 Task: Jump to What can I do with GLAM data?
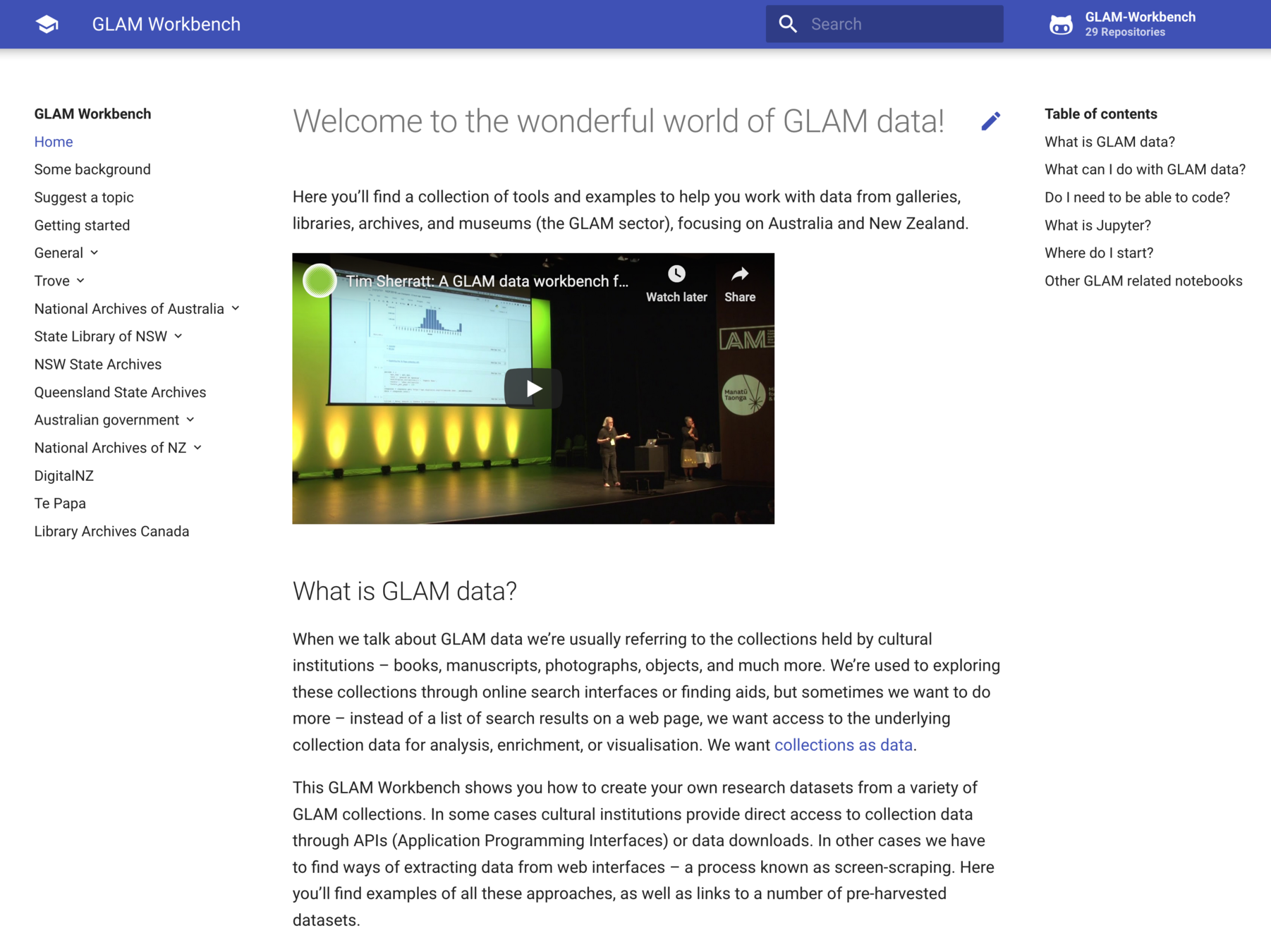(x=1145, y=169)
